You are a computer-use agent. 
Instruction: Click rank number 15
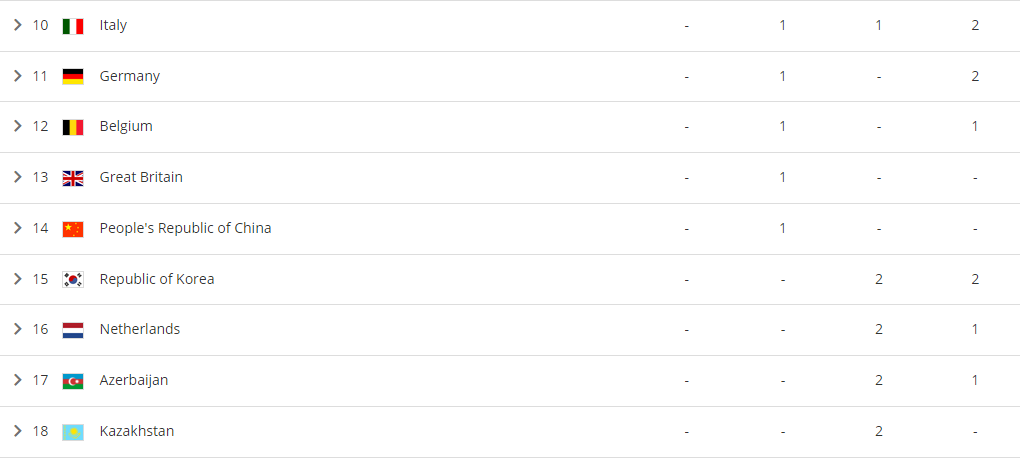40,279
